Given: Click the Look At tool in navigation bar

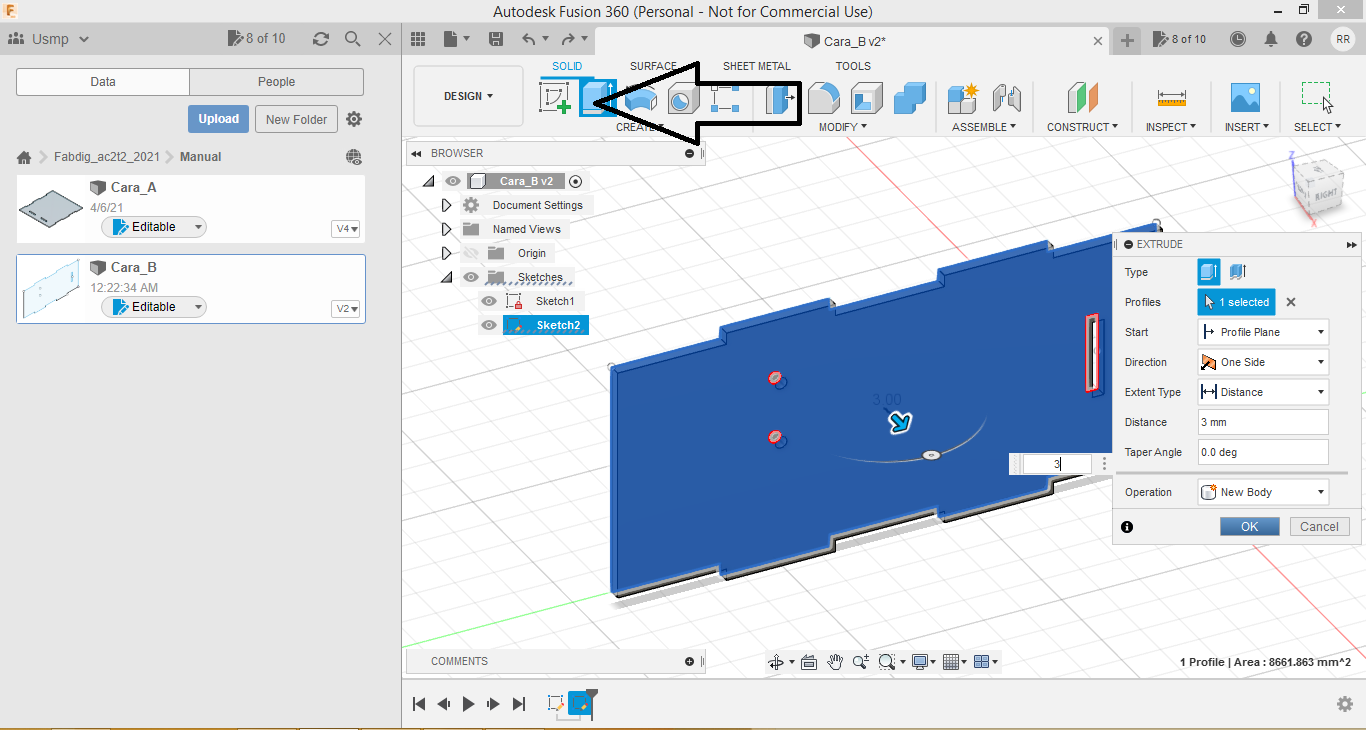Looking at the screenshot, I should point(809,662).
